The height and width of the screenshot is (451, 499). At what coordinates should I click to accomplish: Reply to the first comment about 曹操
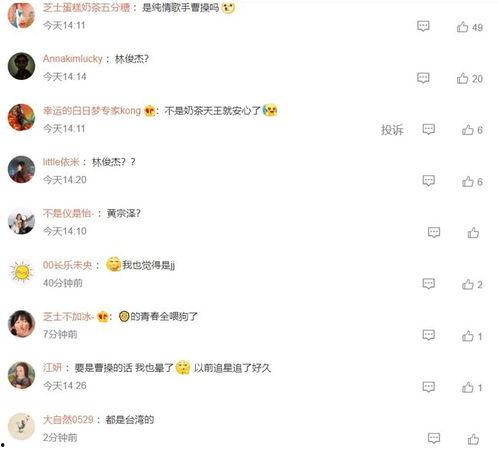coord(423,26)
